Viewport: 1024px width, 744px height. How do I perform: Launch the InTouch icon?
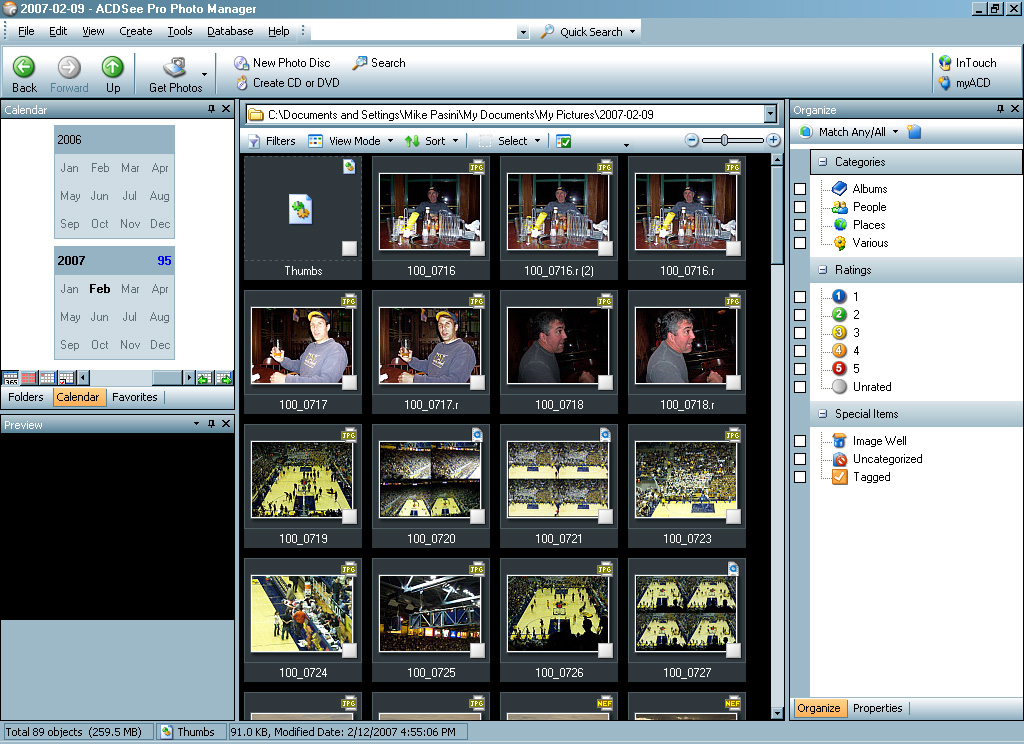coord(945,63)
